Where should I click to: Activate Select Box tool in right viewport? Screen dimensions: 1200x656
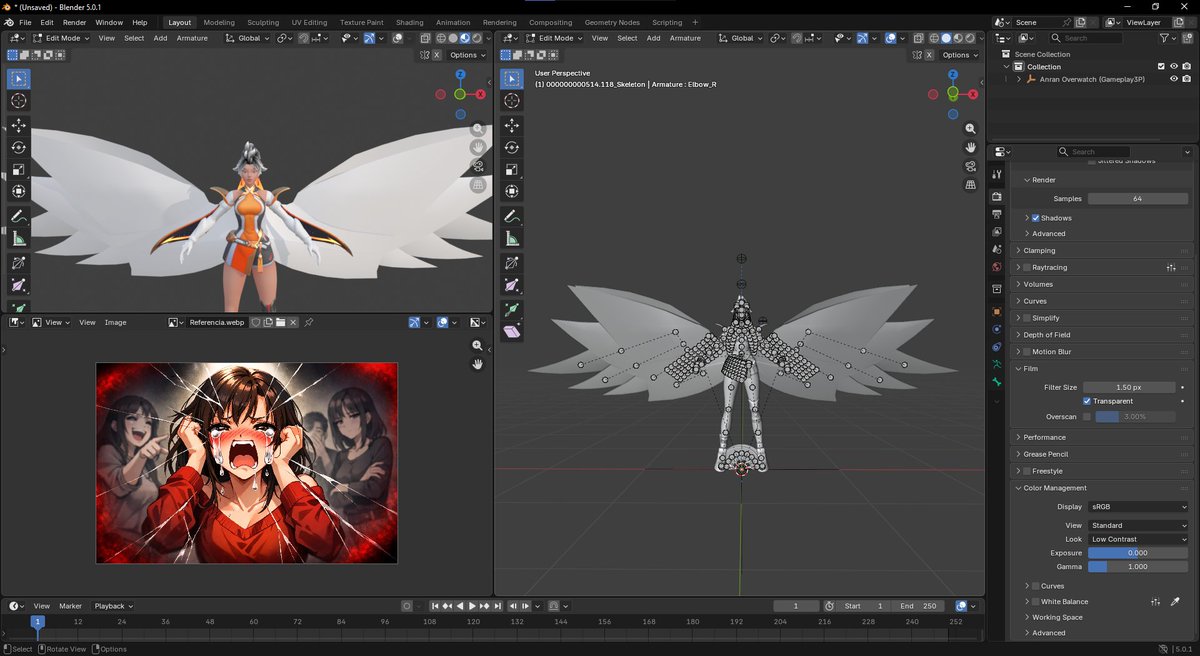tap(512, 78)
